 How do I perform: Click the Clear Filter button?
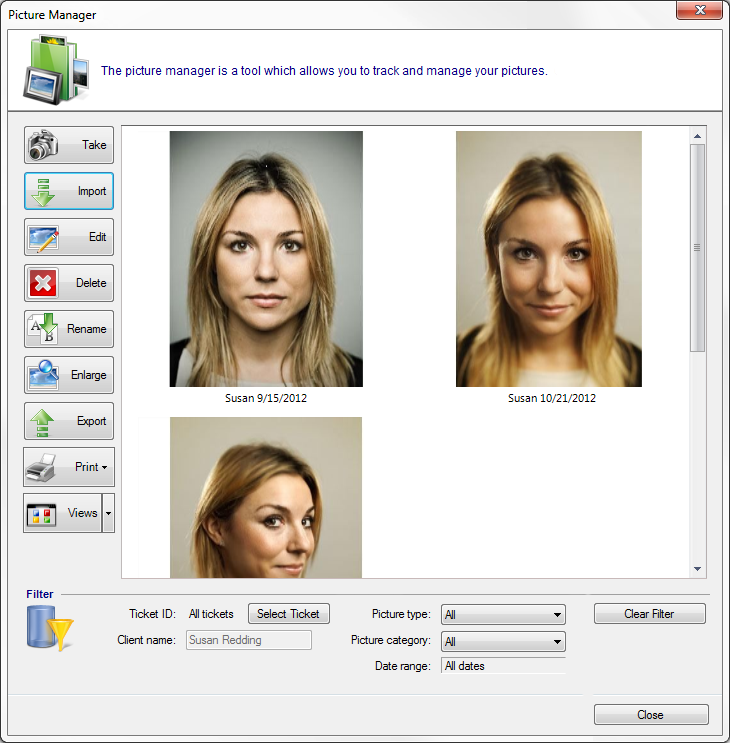click(649, 614)
